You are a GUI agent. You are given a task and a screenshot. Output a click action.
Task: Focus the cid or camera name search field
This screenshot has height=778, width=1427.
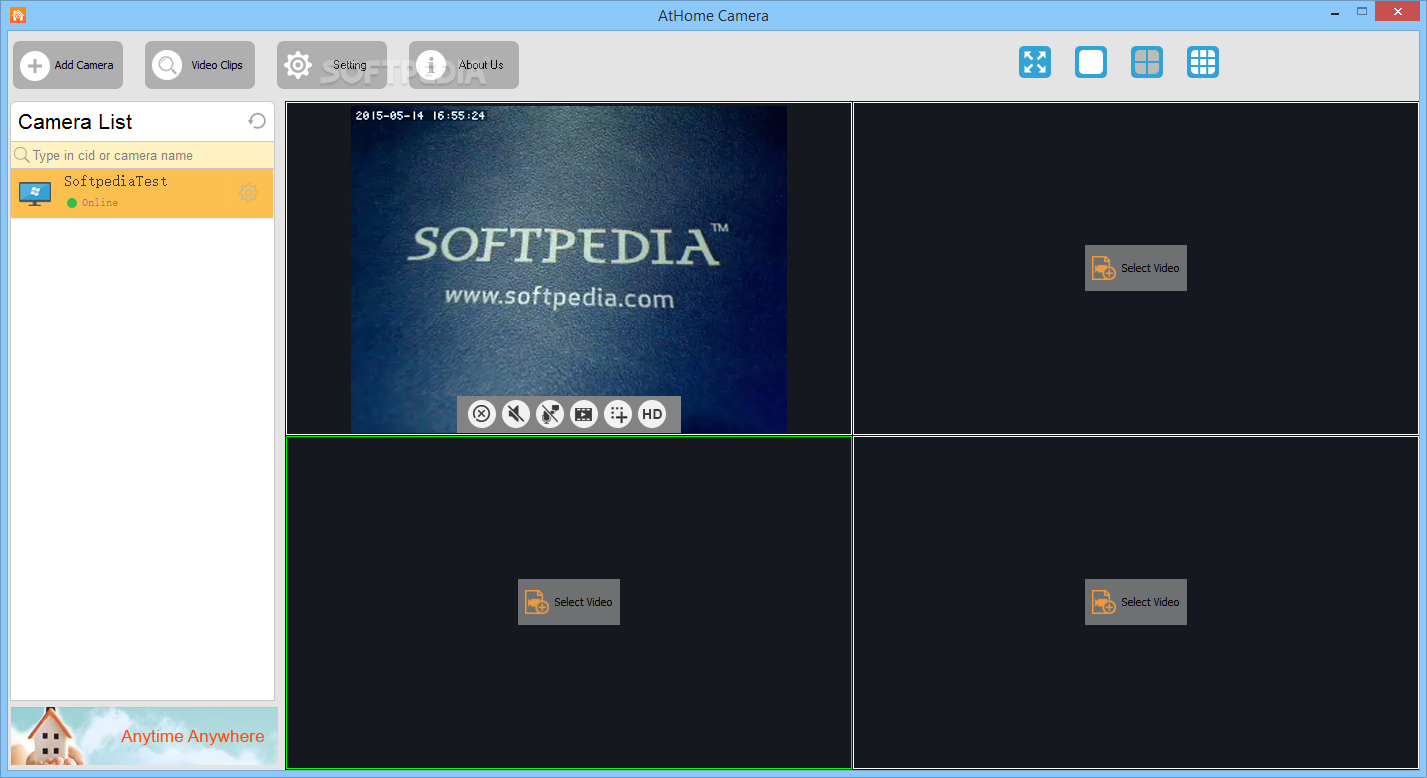142,155
